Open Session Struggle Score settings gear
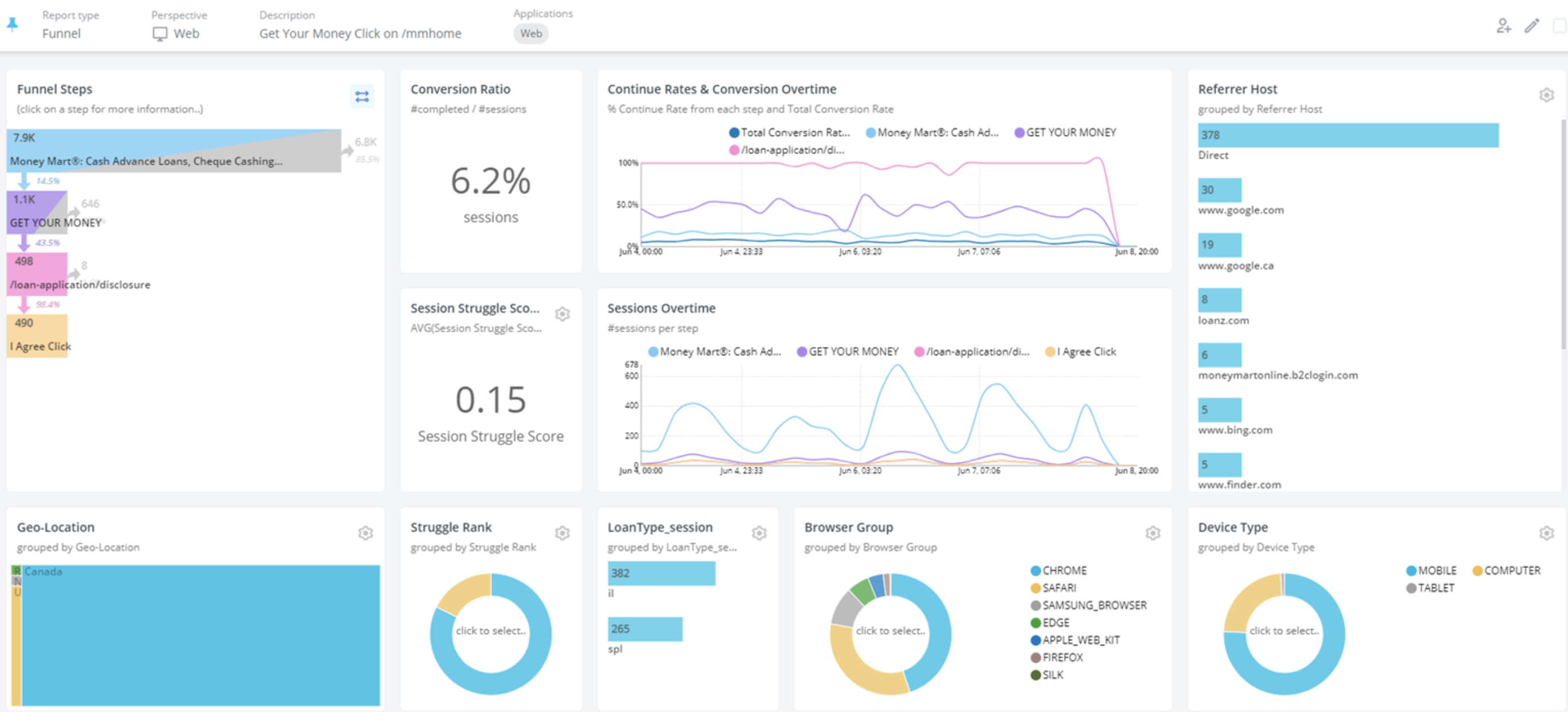This screenshot has width=1568, height=712. [562, 314]
